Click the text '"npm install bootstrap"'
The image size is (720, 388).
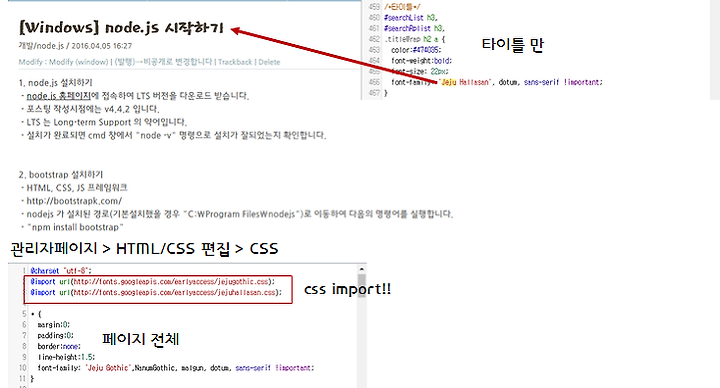pos(75,227)
